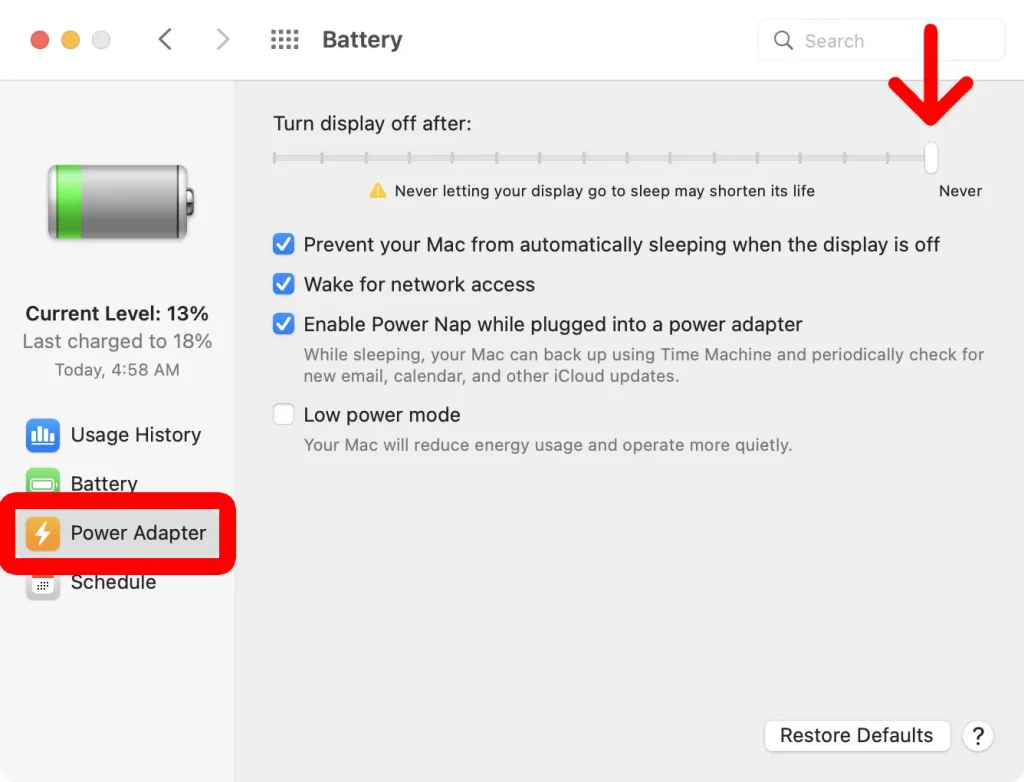Enable Low power mode checkbox
This screenshot has height=782, width=1024.
284,414
